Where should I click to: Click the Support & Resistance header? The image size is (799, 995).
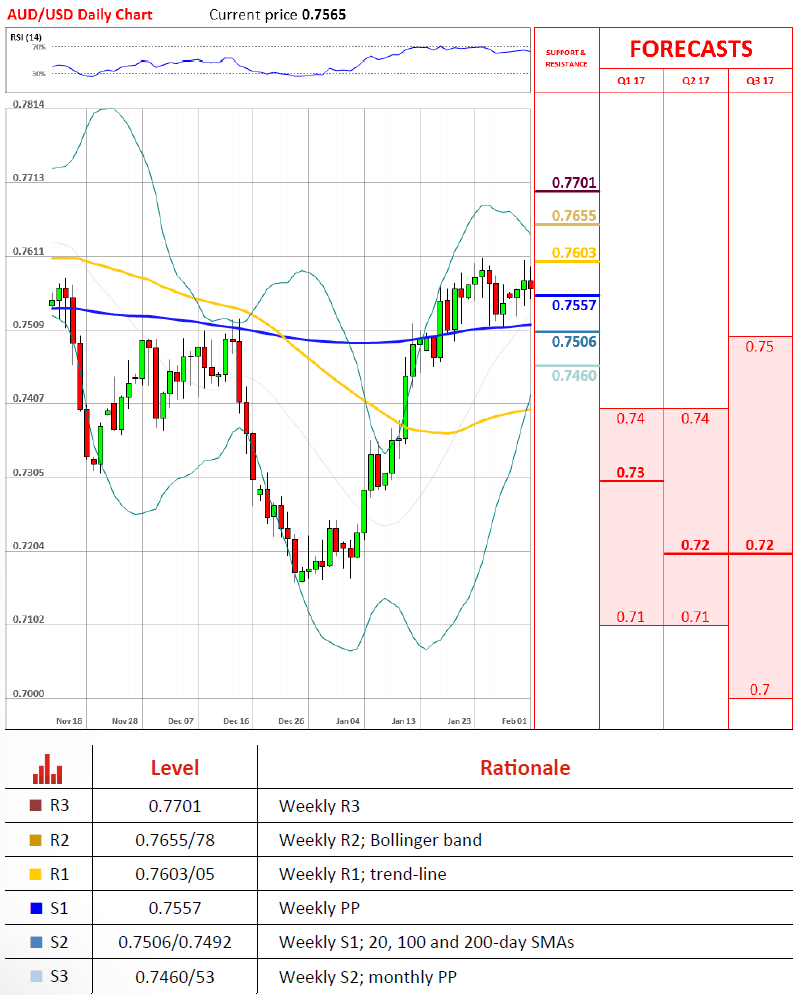point(566,58)
